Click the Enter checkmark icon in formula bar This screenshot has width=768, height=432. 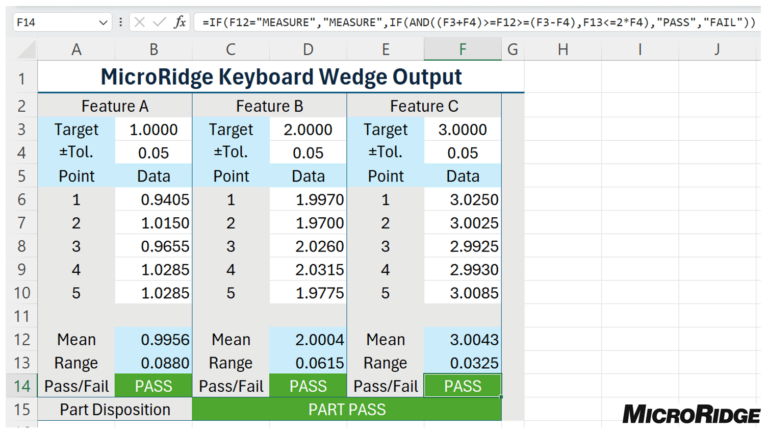click(x=160, y=22)
